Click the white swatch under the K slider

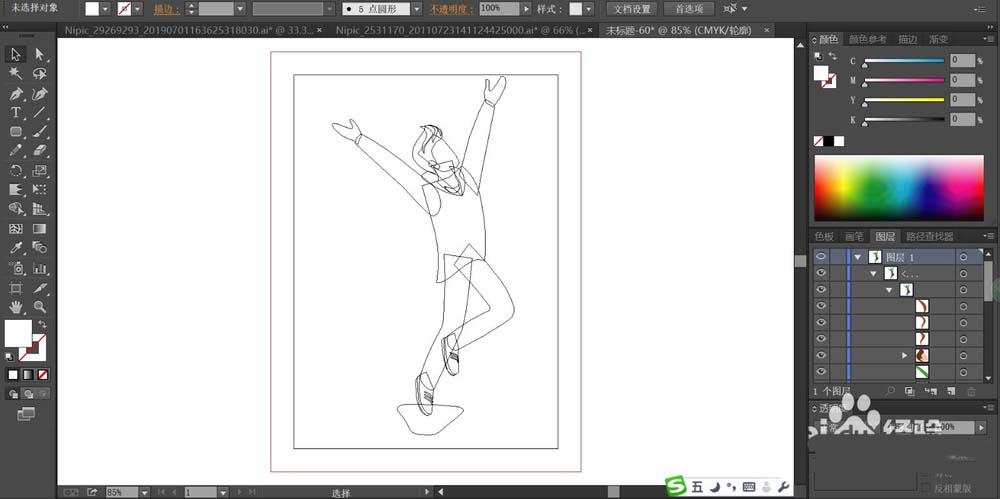pyautogui.click(x=839, y=141)
